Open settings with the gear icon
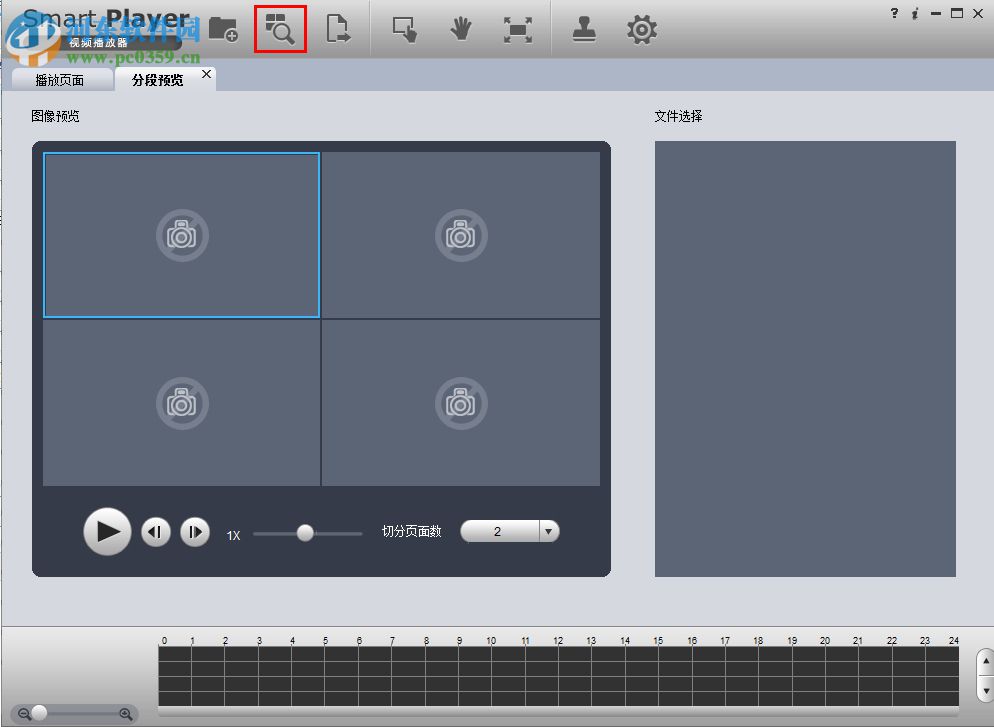Viewport: 994px width, 727px height. coord(642,30)
